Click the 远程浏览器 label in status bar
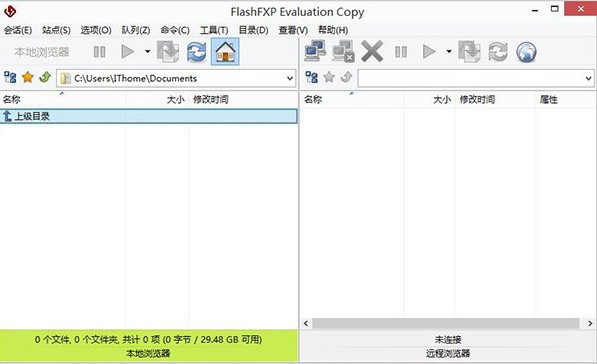 coord(448,353)
